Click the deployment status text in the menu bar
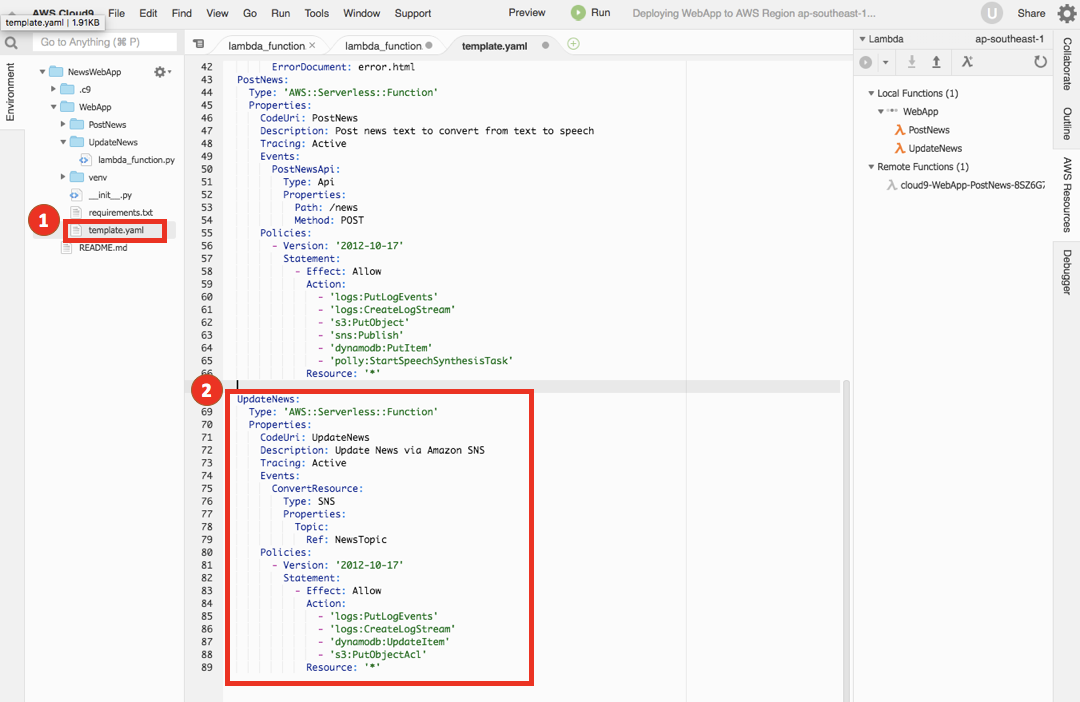 pos(754,13)
